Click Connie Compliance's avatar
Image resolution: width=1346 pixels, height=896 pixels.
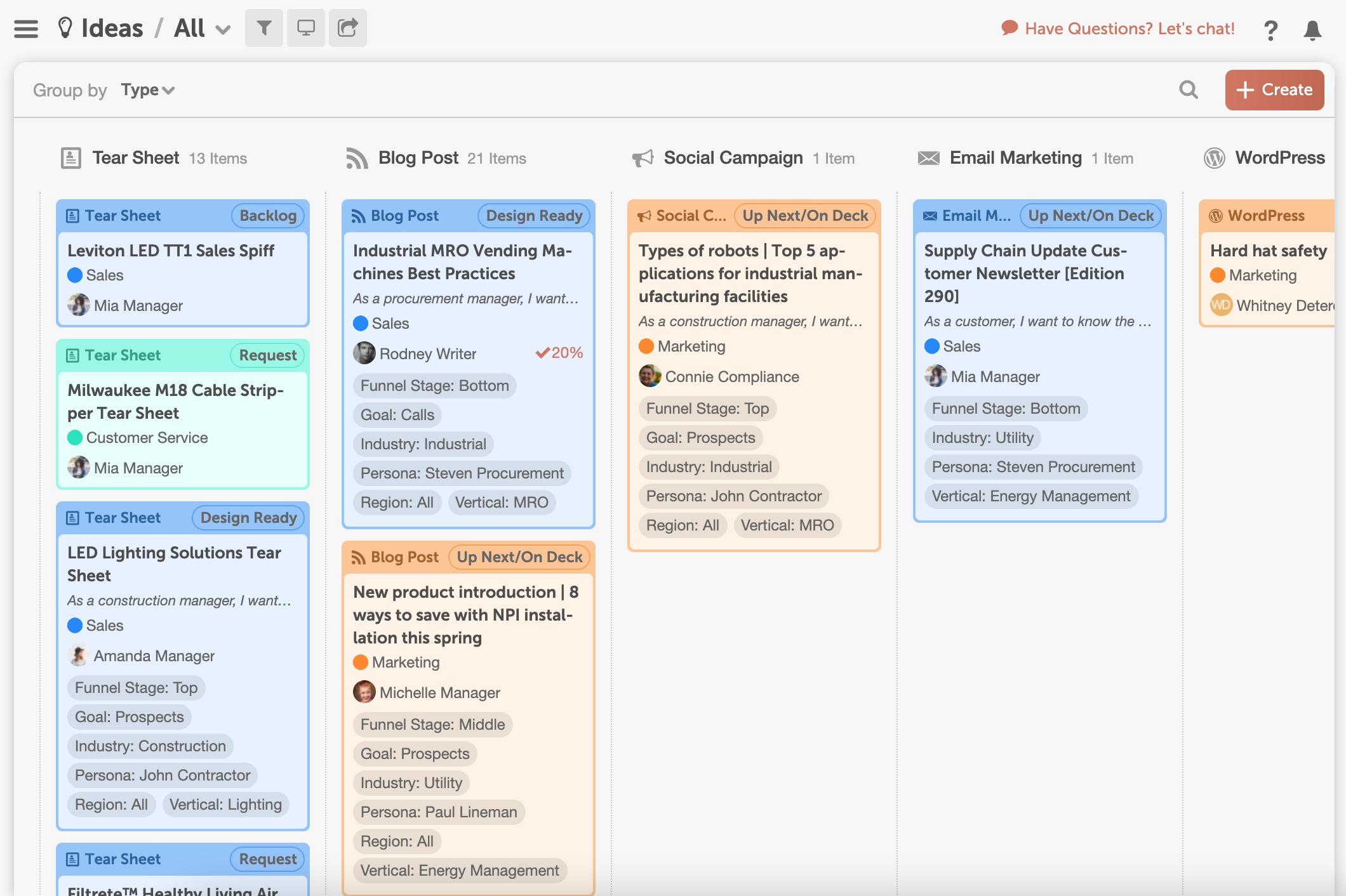[x=650, y=376]
